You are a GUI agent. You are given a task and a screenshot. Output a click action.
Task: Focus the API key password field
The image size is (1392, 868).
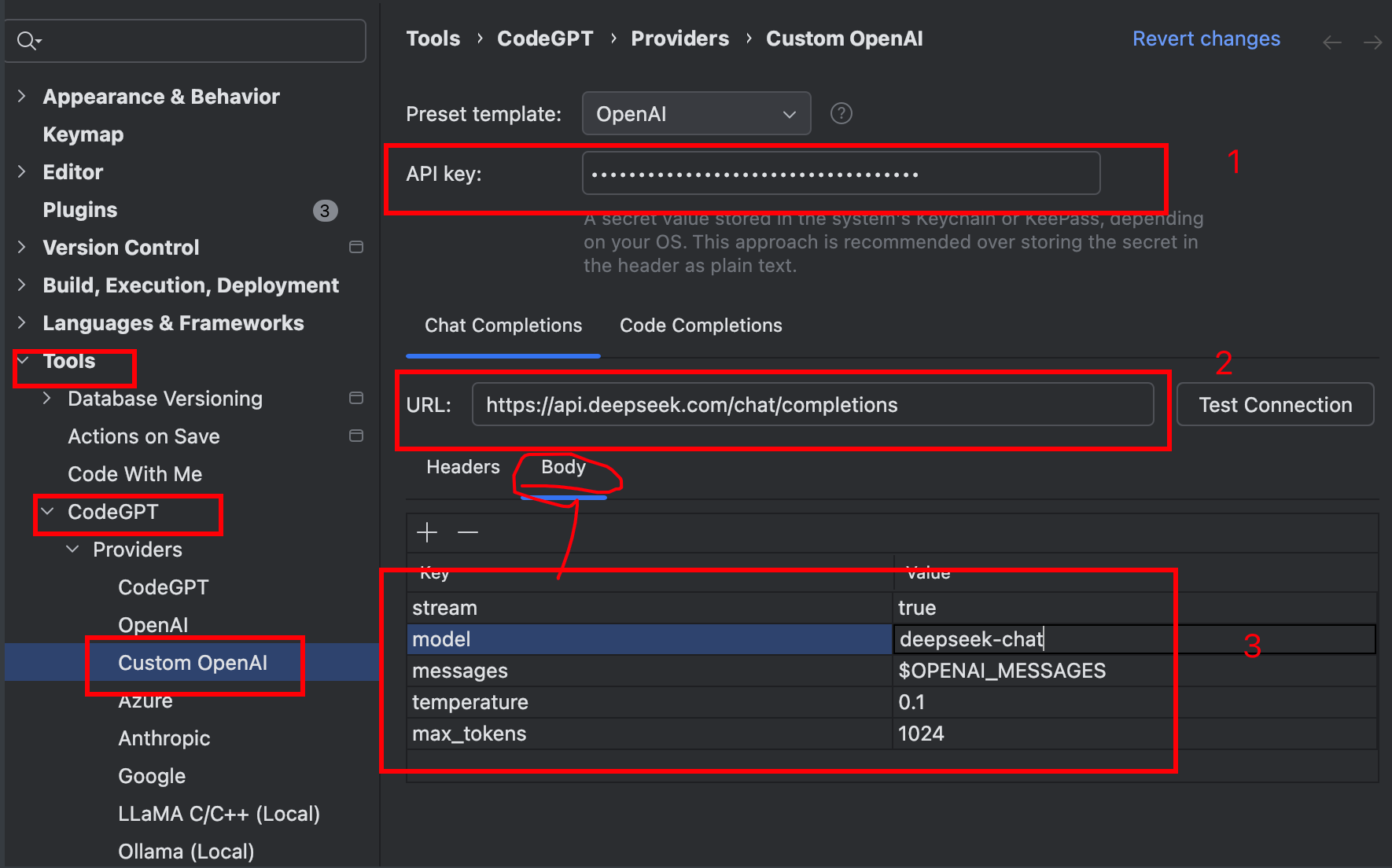pyautogui.click(x=841, y=173)
